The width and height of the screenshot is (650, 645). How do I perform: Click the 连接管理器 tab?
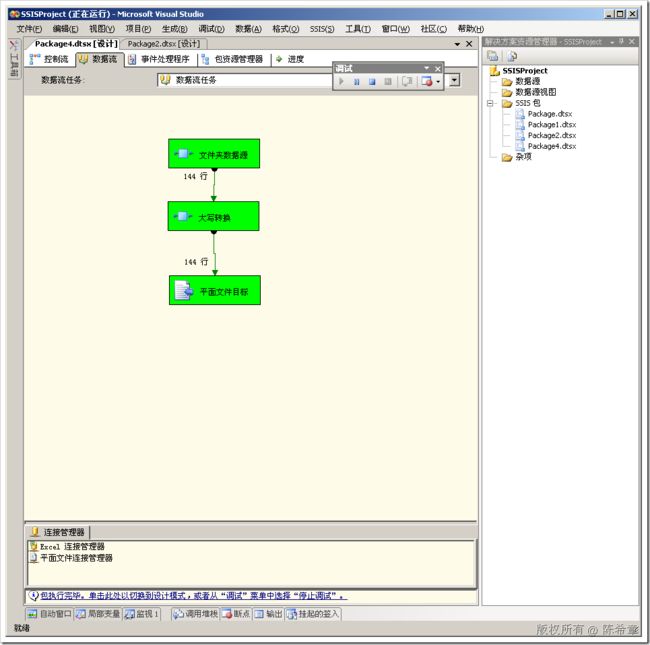tap(58, 532)
